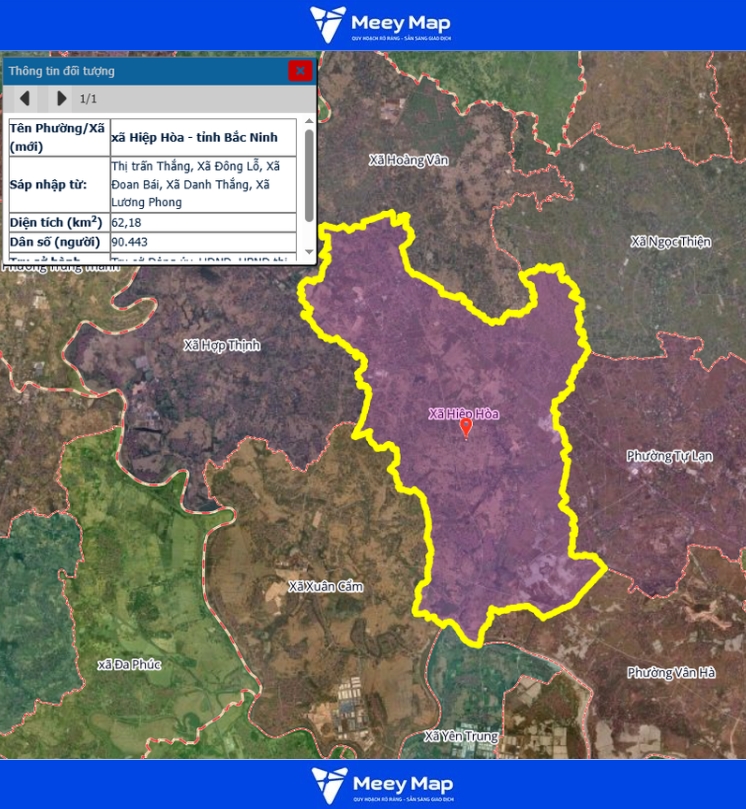The image size is (746, 809).
Task: Click the Meey Map logo in header
Action: tap(379, 24)
